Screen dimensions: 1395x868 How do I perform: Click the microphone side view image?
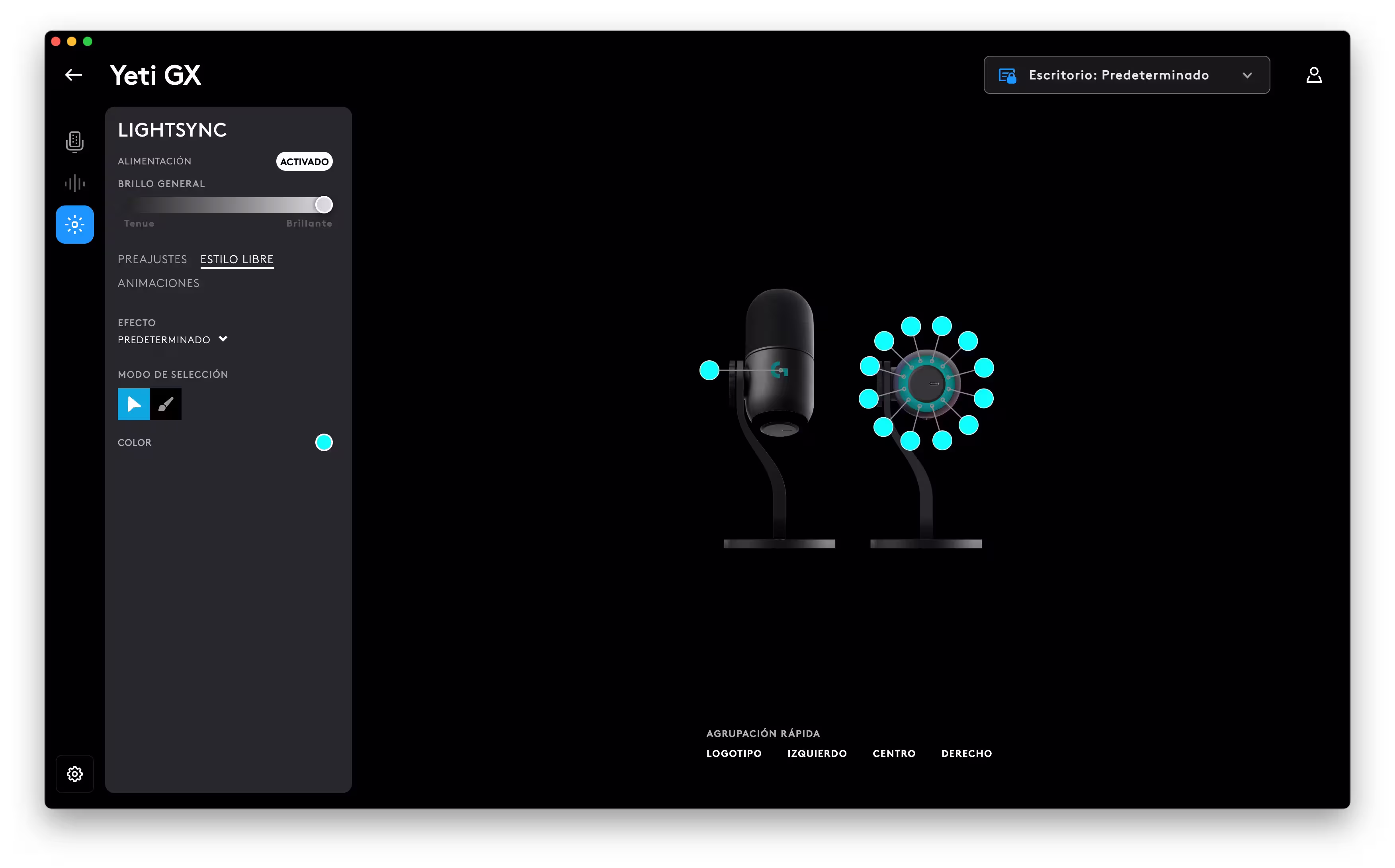(x=779, y=418)
